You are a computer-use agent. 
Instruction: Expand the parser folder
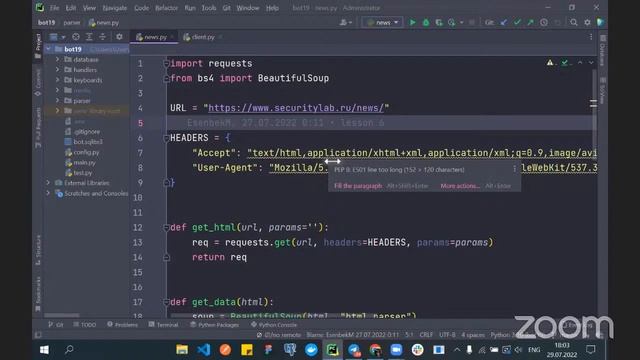[x=58, y=100]
